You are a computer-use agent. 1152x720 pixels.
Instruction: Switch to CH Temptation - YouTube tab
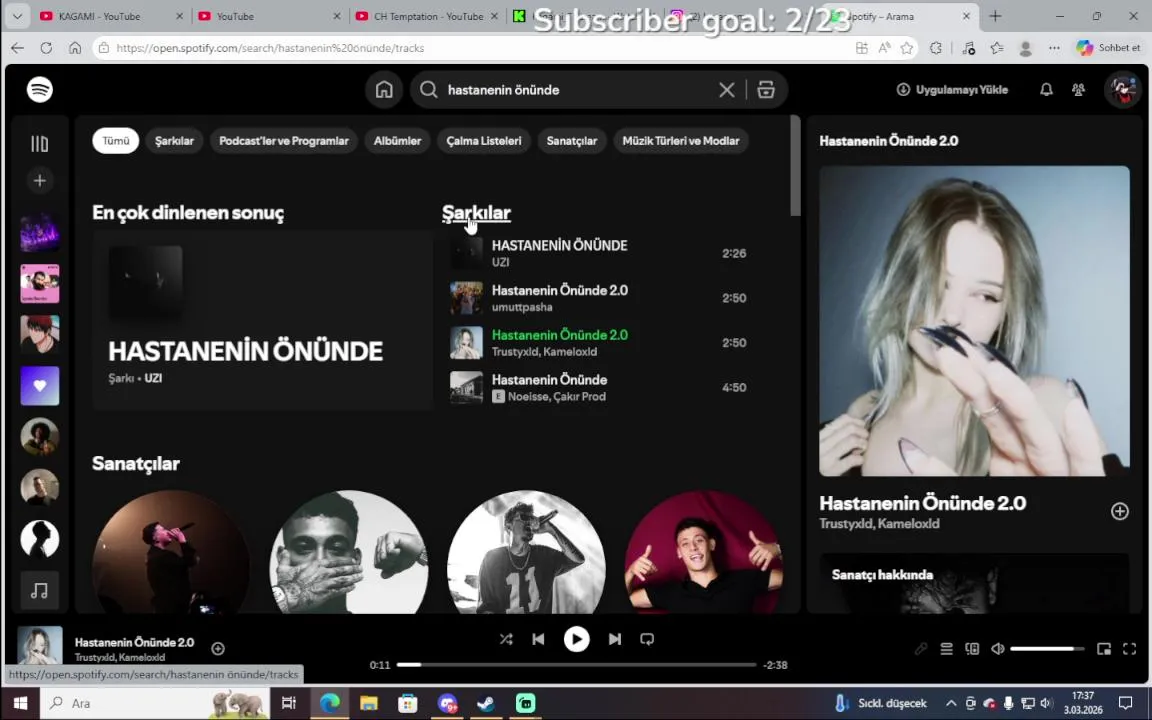(x=429, y=16)
